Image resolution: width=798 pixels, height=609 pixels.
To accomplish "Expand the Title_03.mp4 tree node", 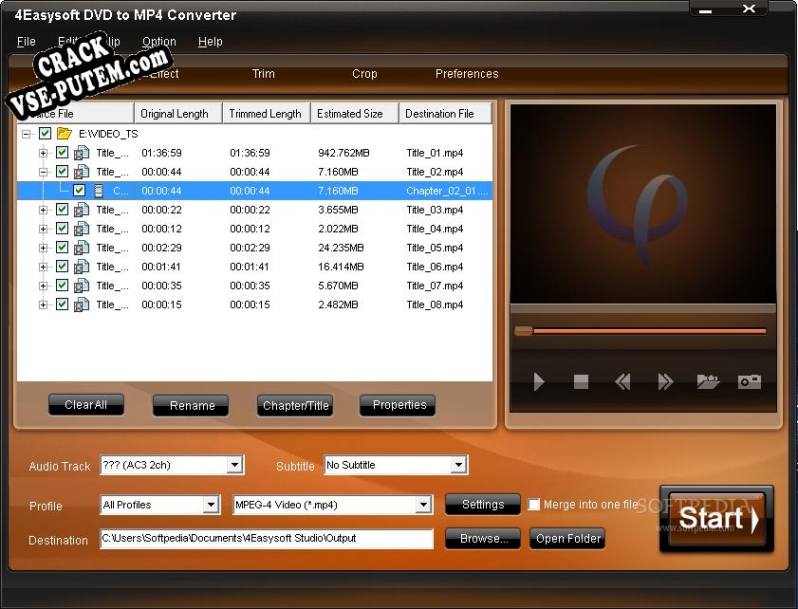I will 43,210.
